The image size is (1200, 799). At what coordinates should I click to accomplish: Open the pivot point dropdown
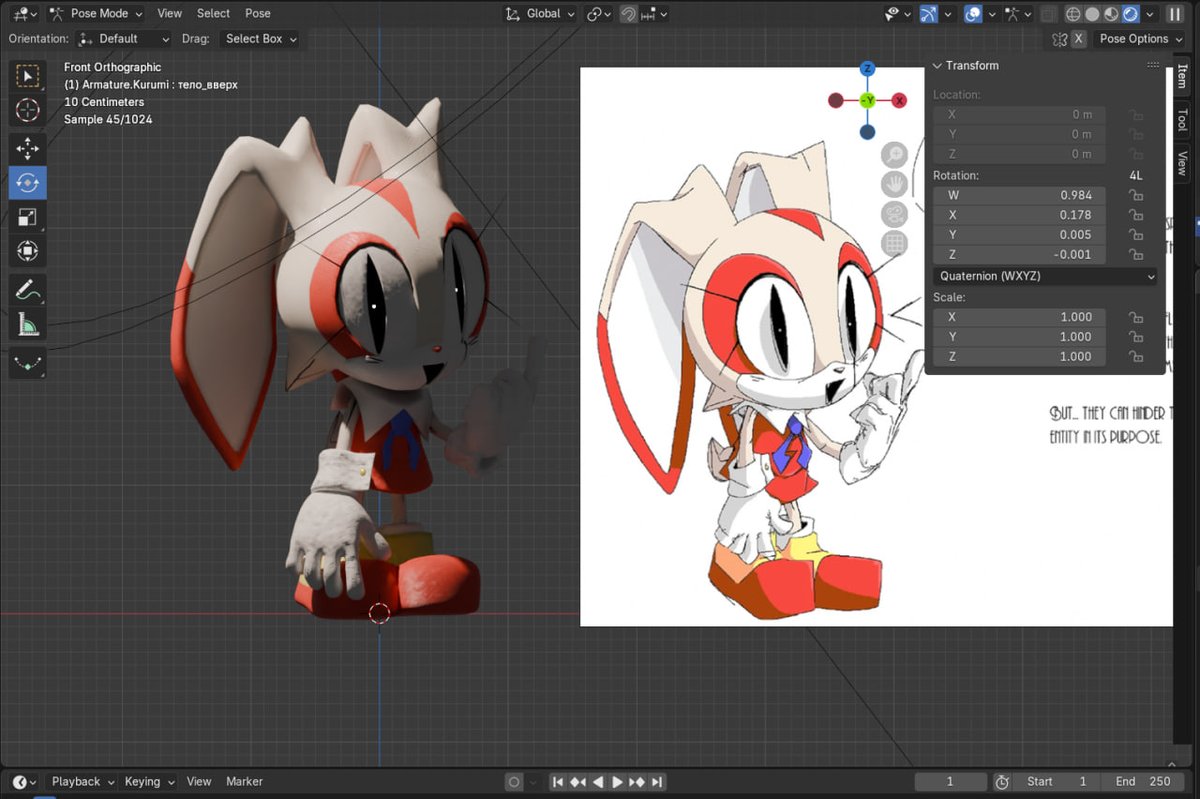point(599,14)
